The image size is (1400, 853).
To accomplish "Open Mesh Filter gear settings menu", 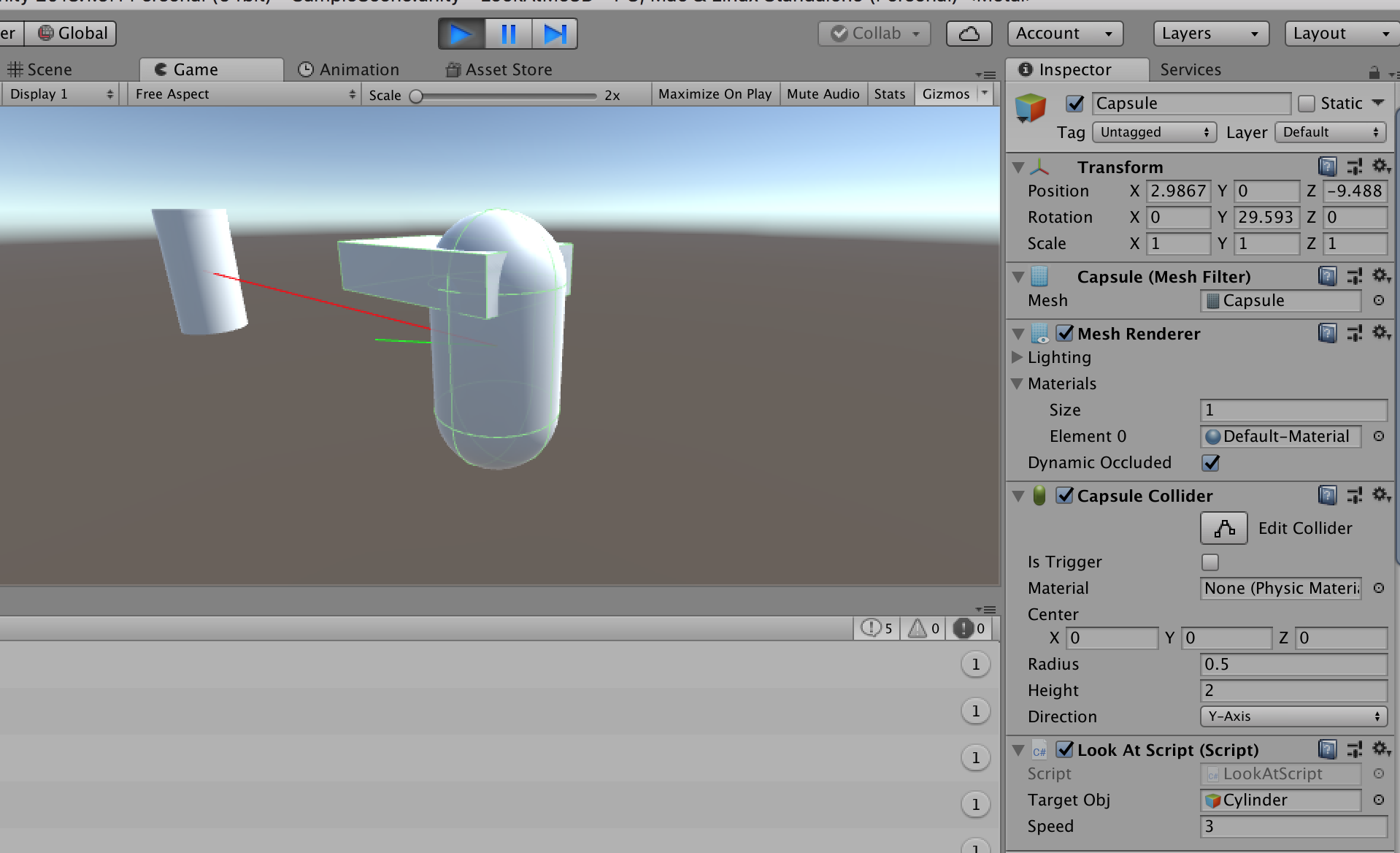I will (x=1380, y=275).
